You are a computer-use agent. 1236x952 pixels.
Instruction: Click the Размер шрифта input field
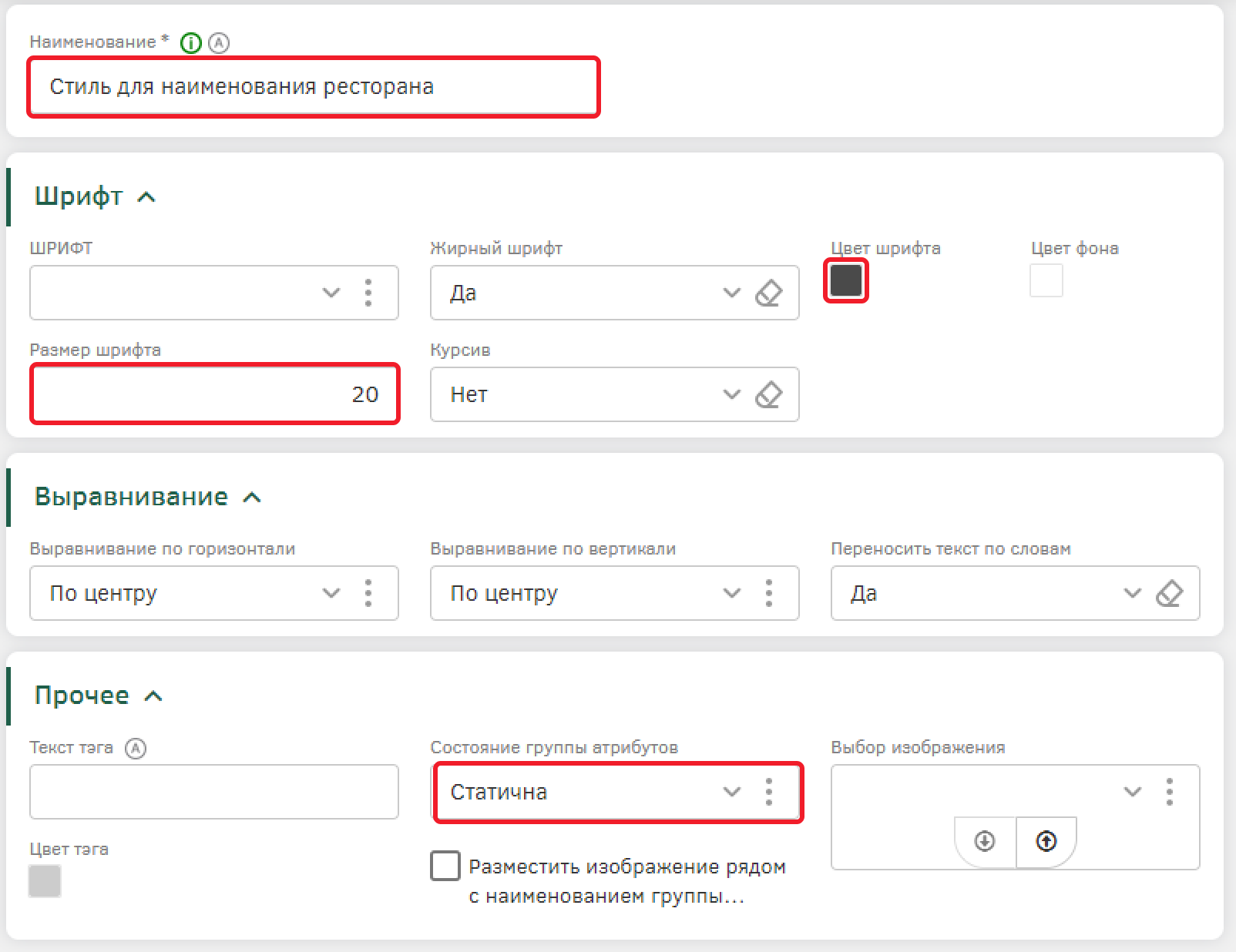click(214, 394)
